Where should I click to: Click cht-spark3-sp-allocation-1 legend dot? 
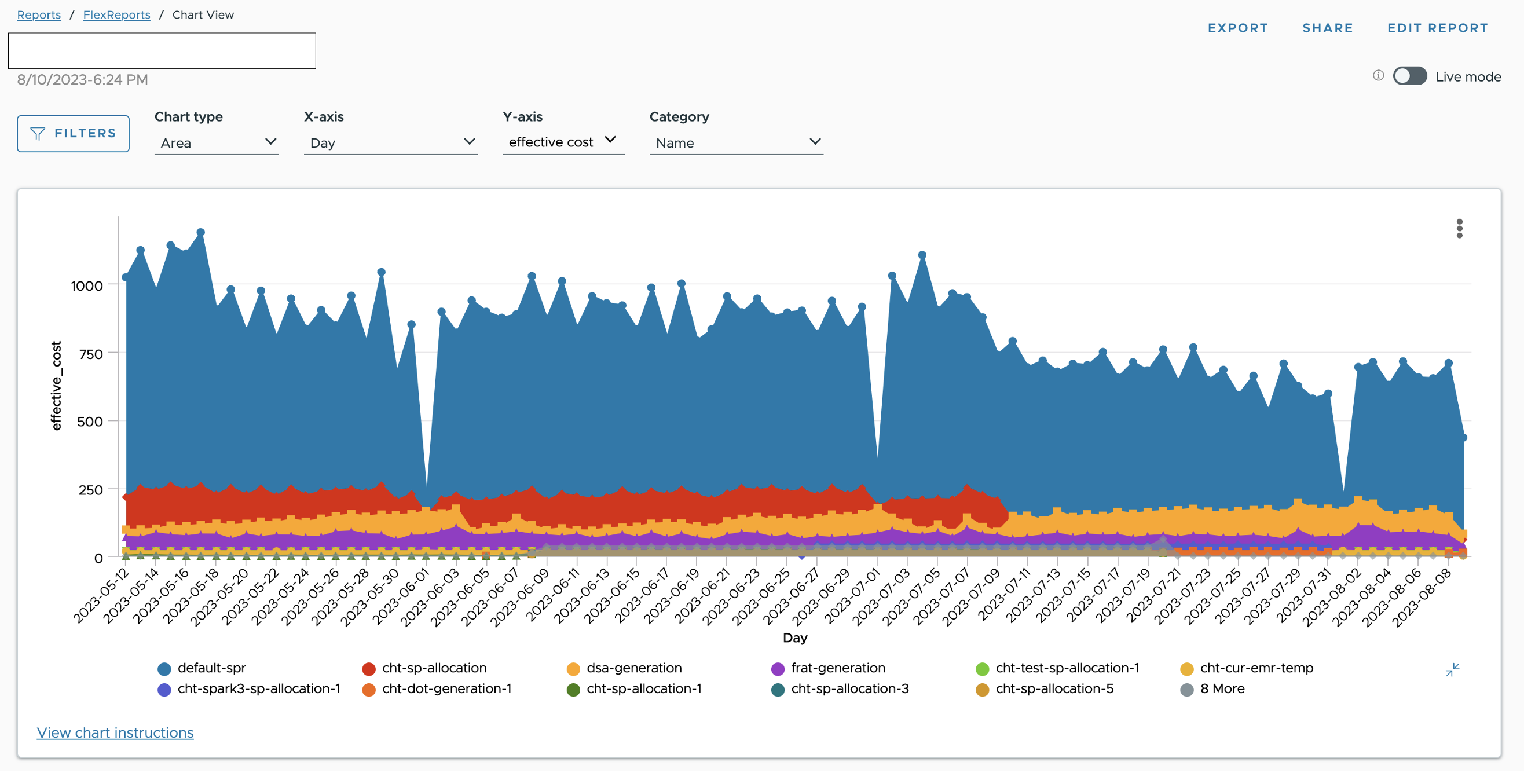coord(164,689)
